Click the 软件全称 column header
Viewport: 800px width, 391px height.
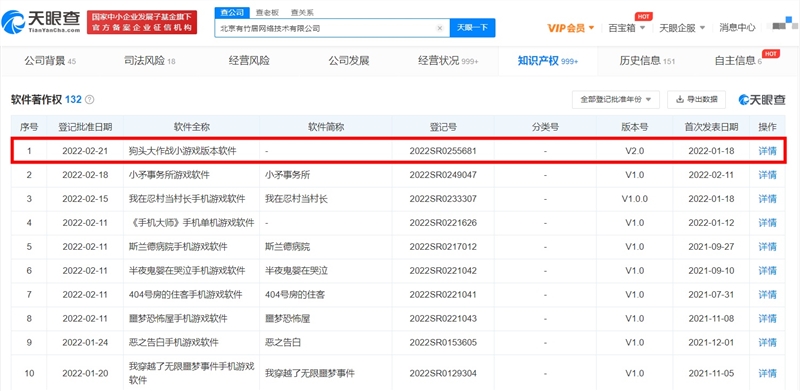click(x=191, y=127)
